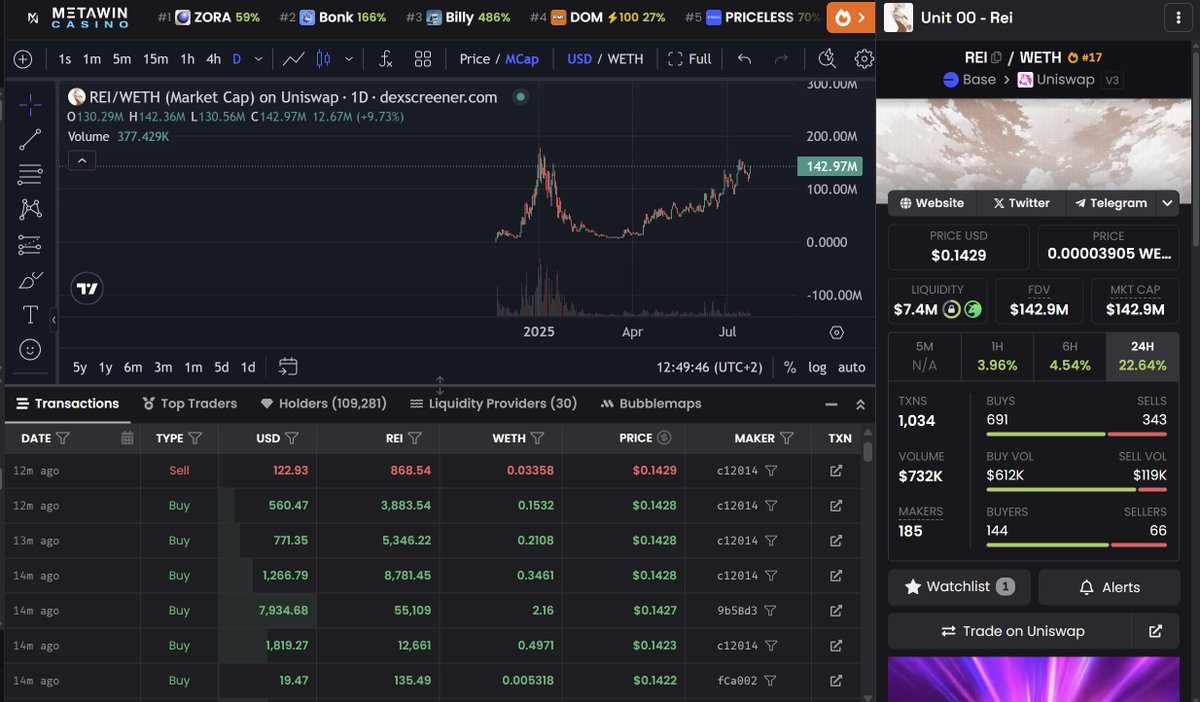The width and height of the screenshot is (1200, 702).
Task: Select the brush drawing tool
Action: (x=30, y=280)
